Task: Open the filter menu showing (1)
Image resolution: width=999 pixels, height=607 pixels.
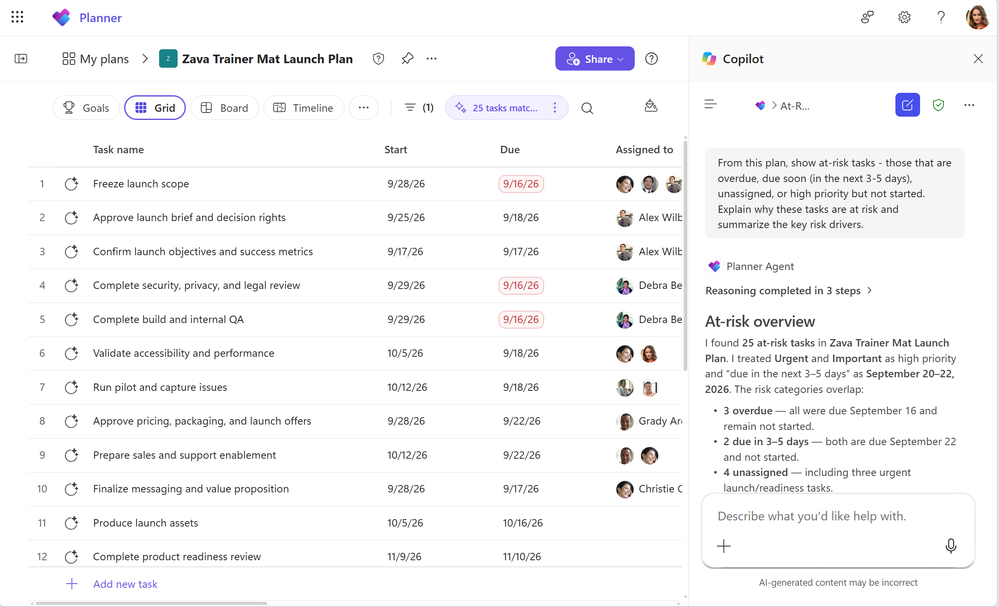Action: pos(419,108)
